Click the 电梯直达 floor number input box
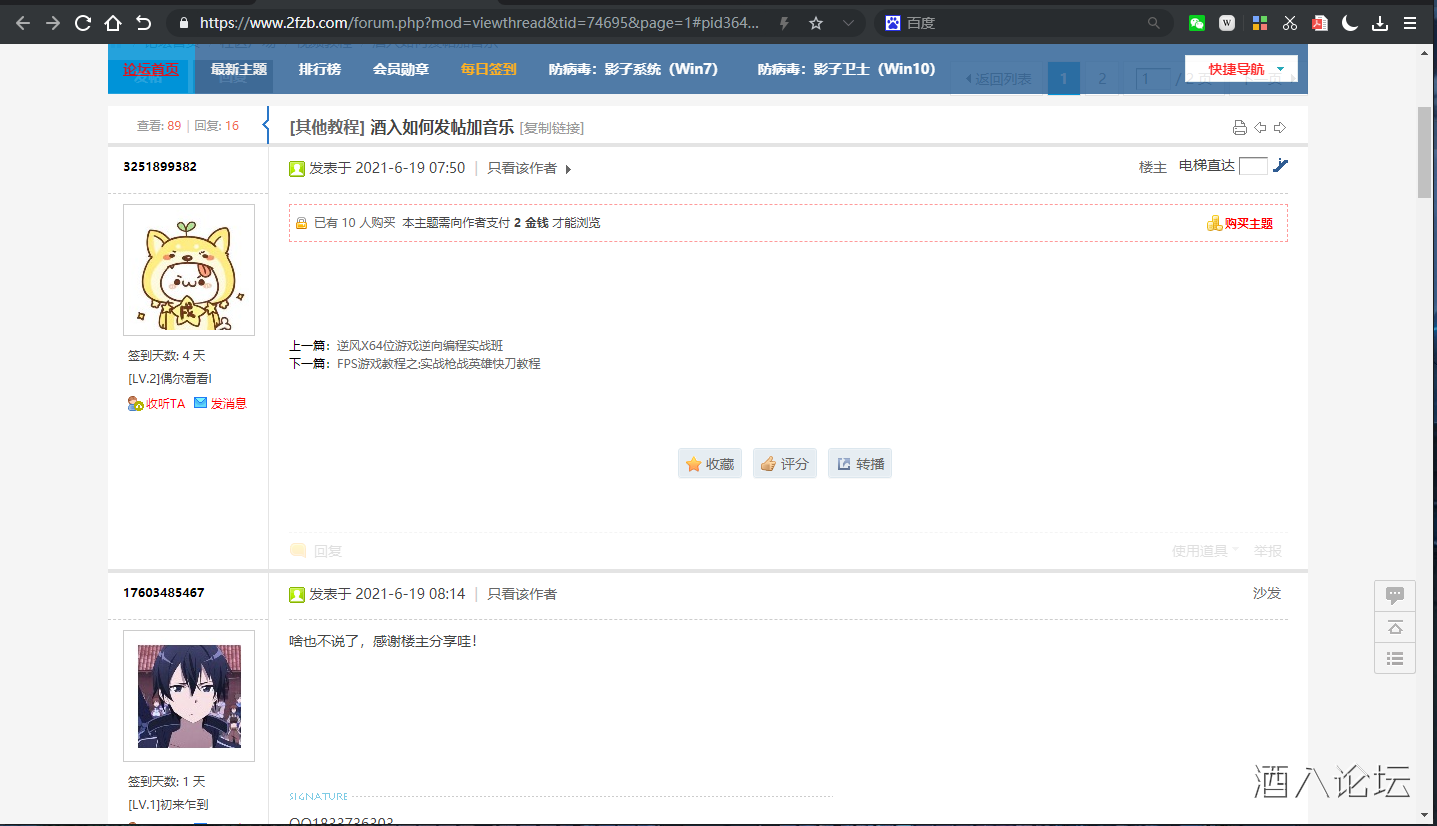Viewport: 1437px width, 826px height. pyautogui.click(x=1252, y=166)
